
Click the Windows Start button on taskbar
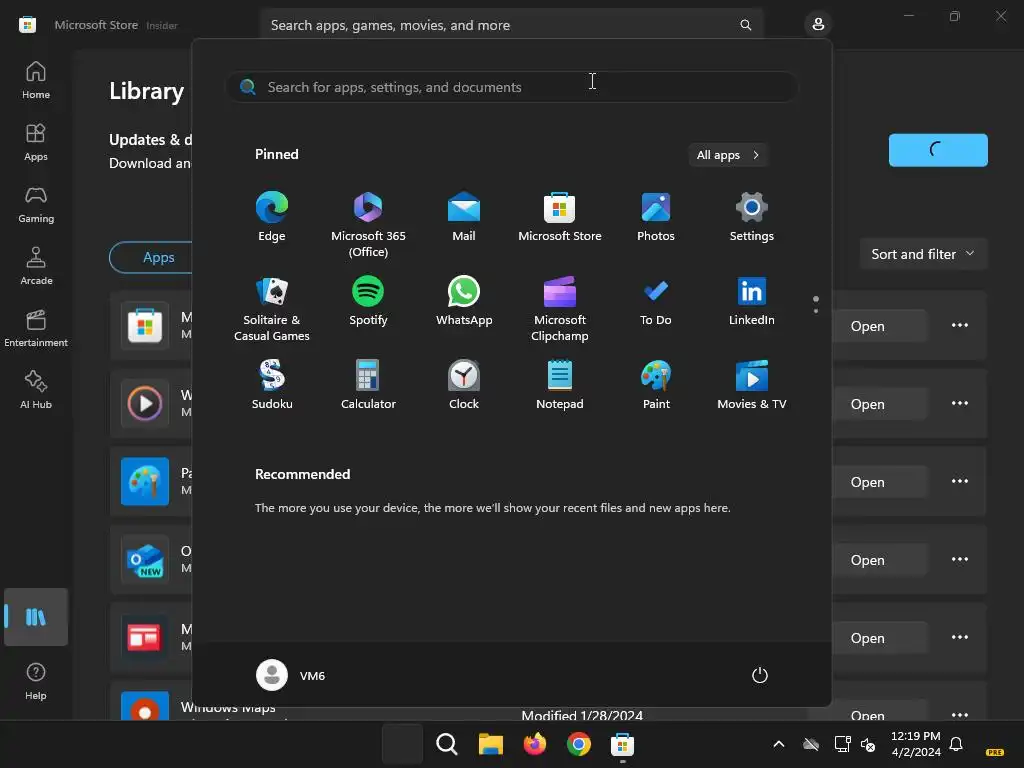click(402, 744)
